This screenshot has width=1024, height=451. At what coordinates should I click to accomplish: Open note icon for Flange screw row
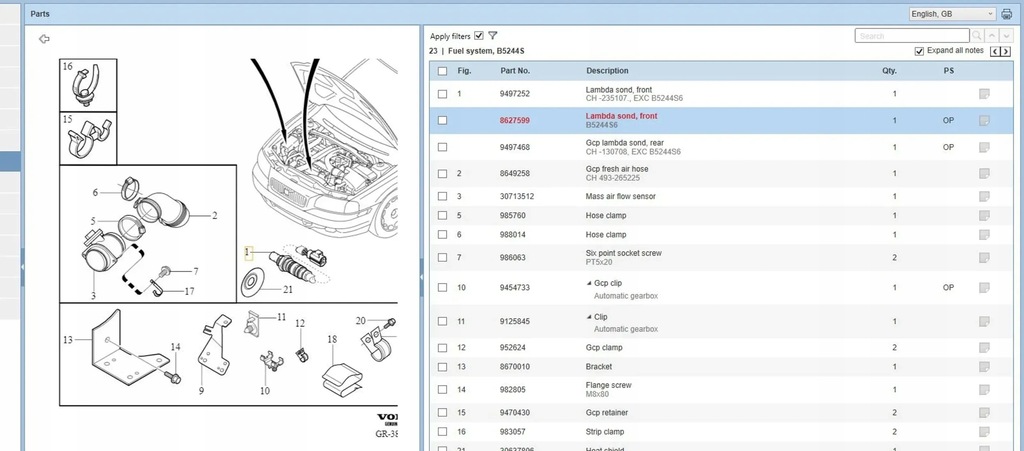[x=984, y=390]
